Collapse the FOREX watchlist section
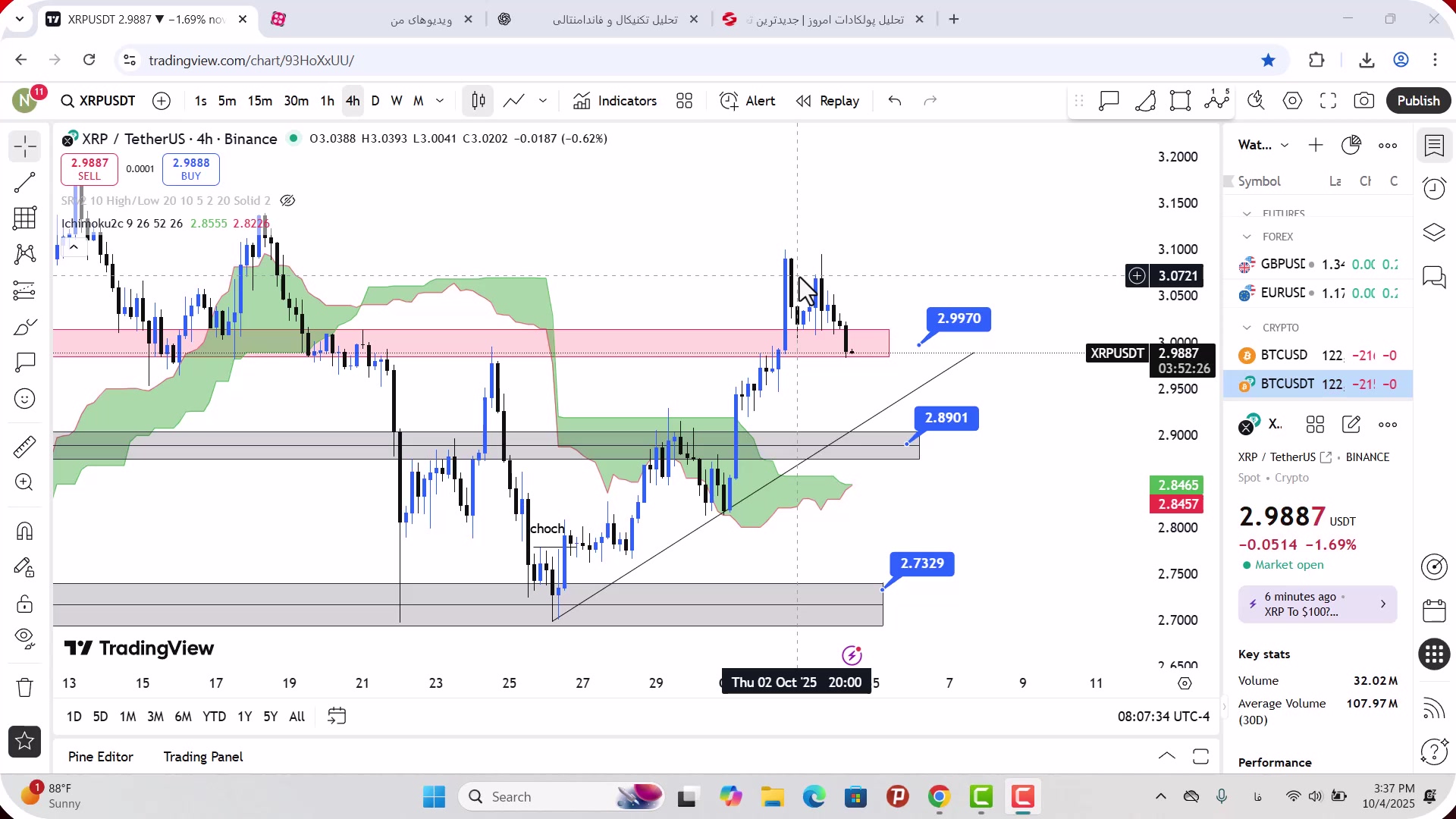The height and width of the screenshot is (819, 1456). point(1247,237)
